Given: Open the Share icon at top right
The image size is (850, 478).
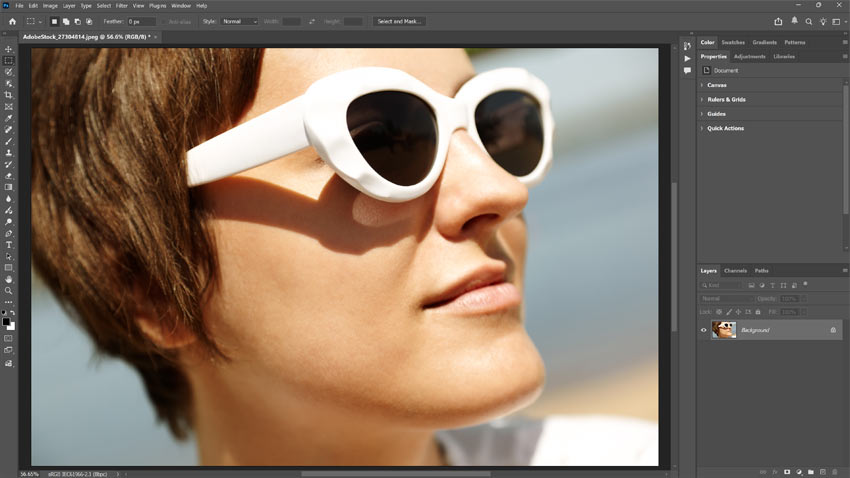Looking at the screenshot, I should [x=778, y=22].
